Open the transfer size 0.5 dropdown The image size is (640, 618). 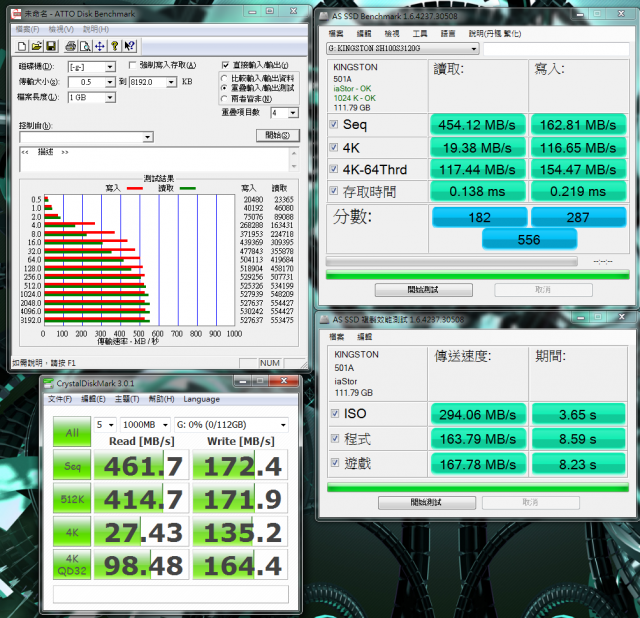tap(109, 82)
